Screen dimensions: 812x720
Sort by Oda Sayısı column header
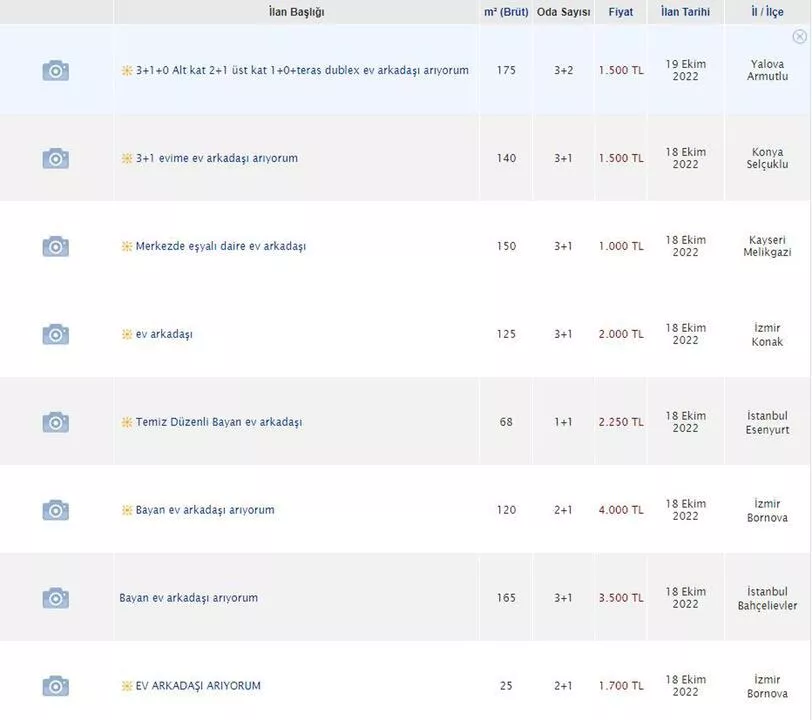pyautogui.click(x=564, y=12)
